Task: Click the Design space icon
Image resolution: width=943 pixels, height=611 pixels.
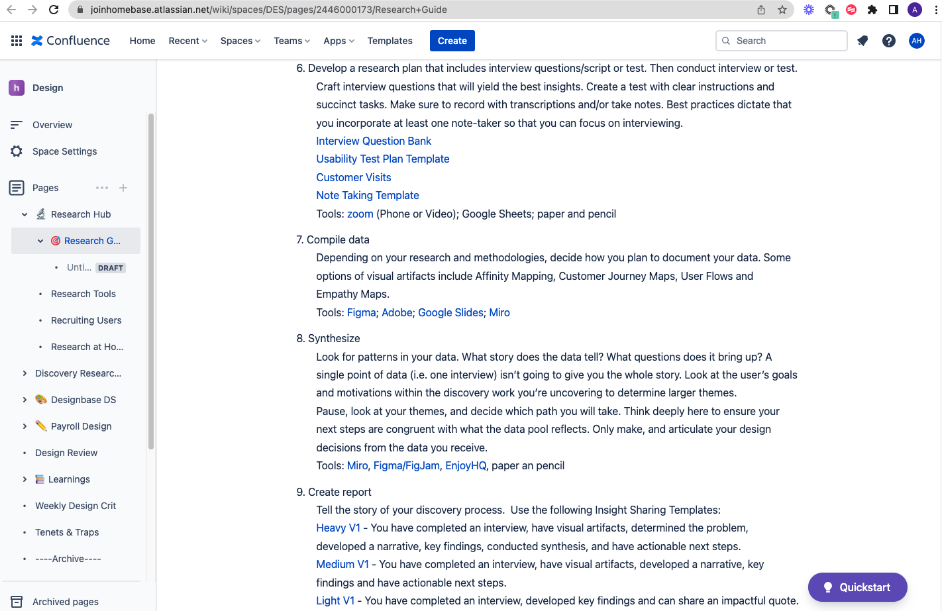Action: 16,88
